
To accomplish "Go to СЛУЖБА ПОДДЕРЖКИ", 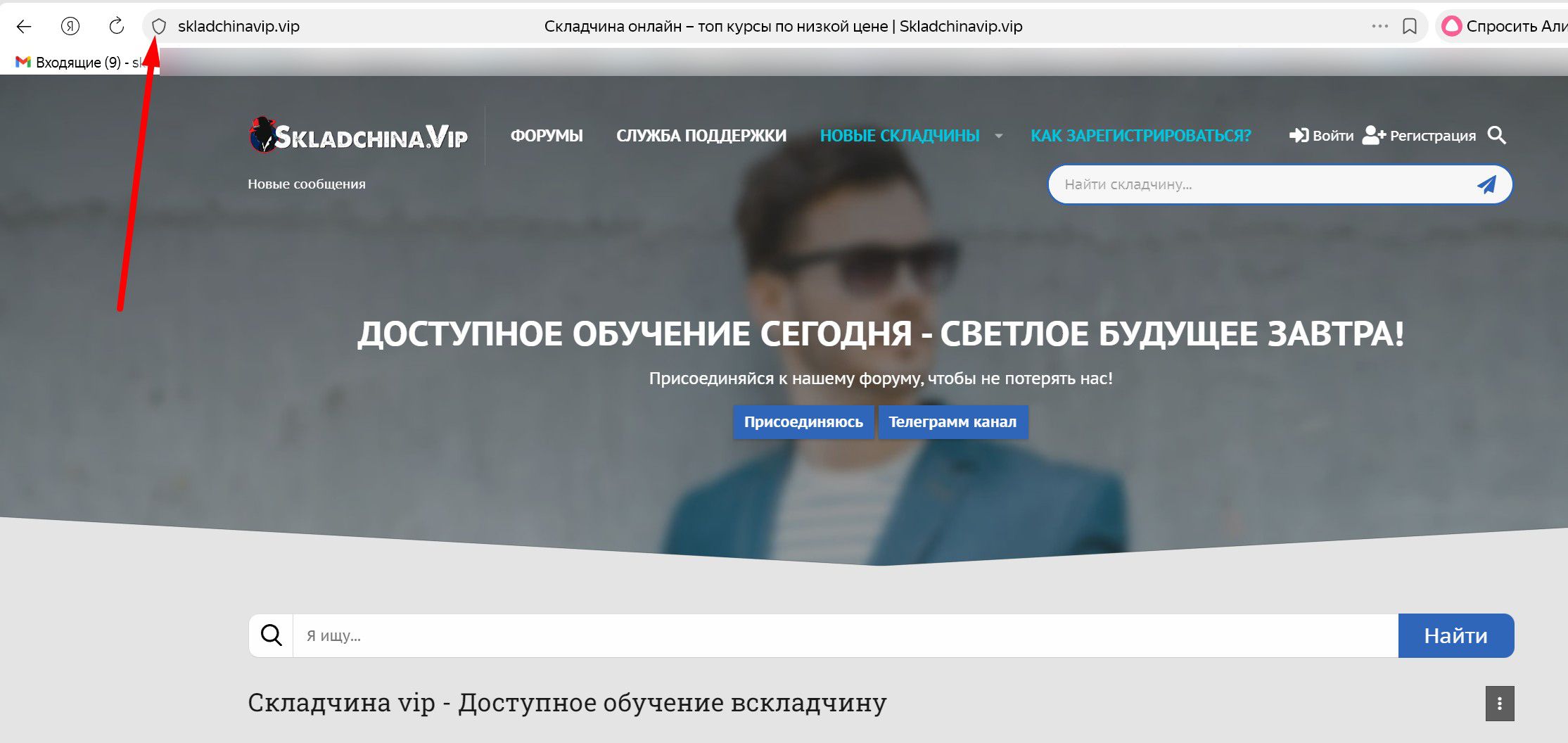I will point(701,136).
